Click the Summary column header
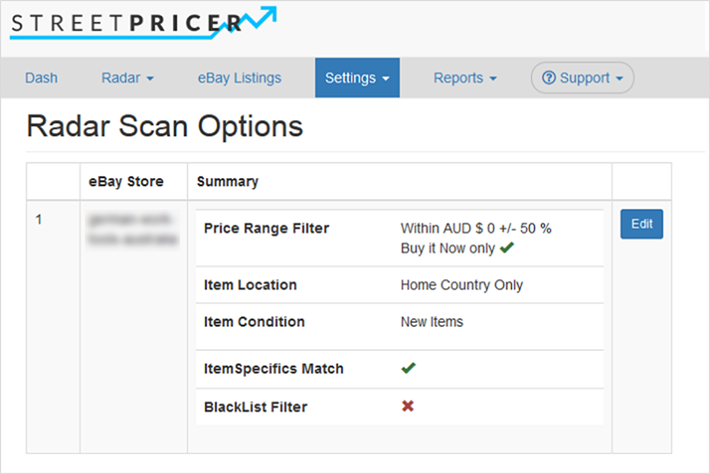This screenshot has height=474, width=710. [227, 182]
